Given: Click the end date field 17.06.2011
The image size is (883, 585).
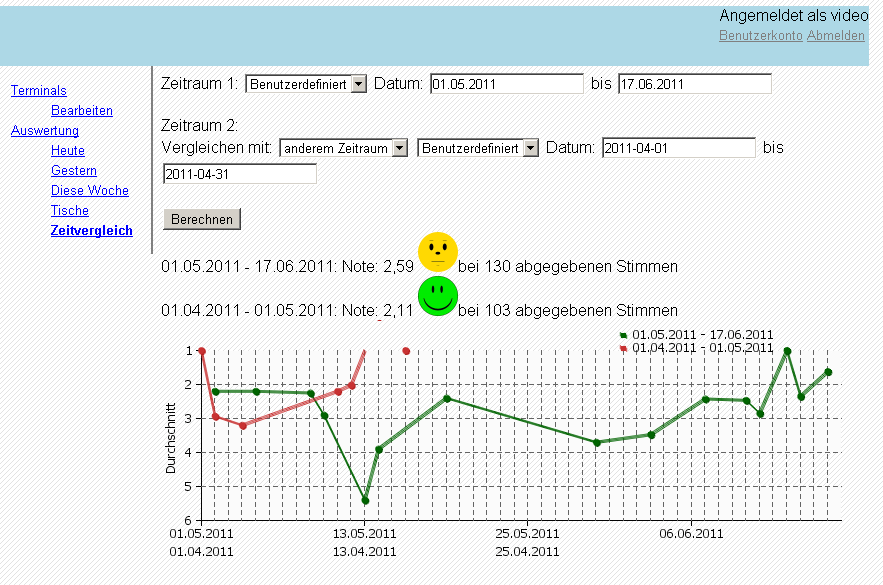Looking at the screenshot, I should [695, 84].
